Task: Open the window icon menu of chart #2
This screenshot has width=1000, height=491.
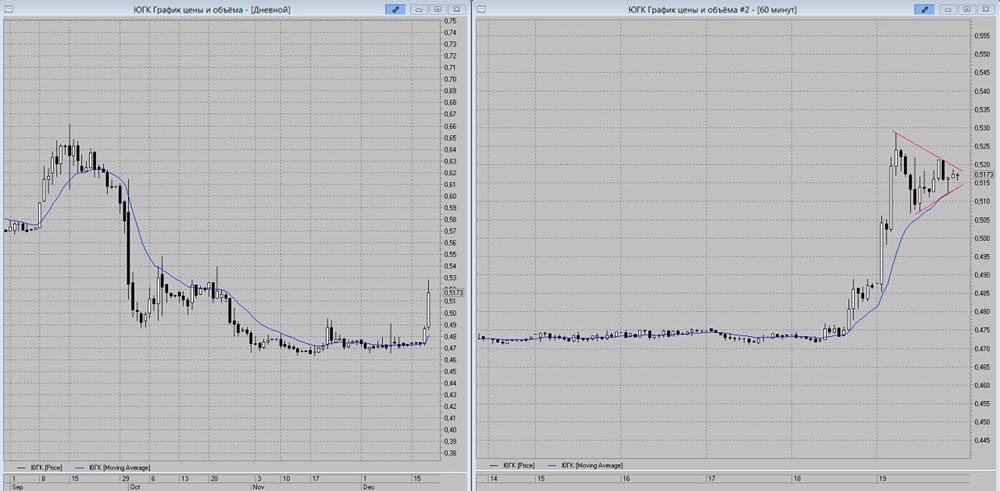Action: [484, 9]
